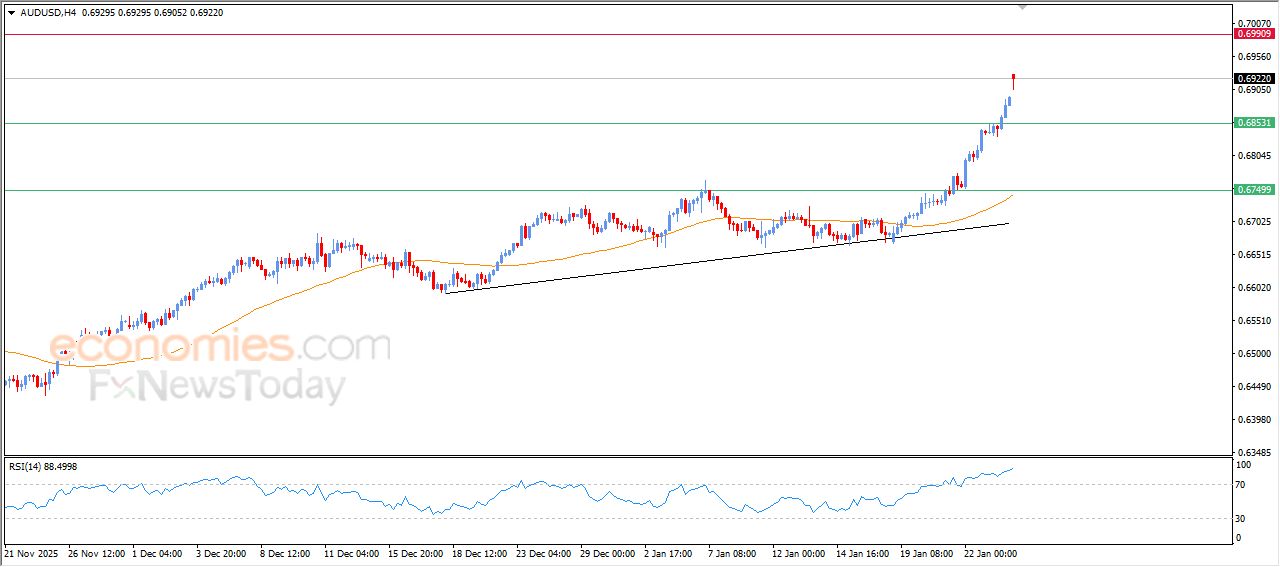Viewport: 1280px width, 567px height.
Task: Click the triangle arrow beside AUDUSD,H4 title
Action: pyautogui.click(x=11, y=12)
